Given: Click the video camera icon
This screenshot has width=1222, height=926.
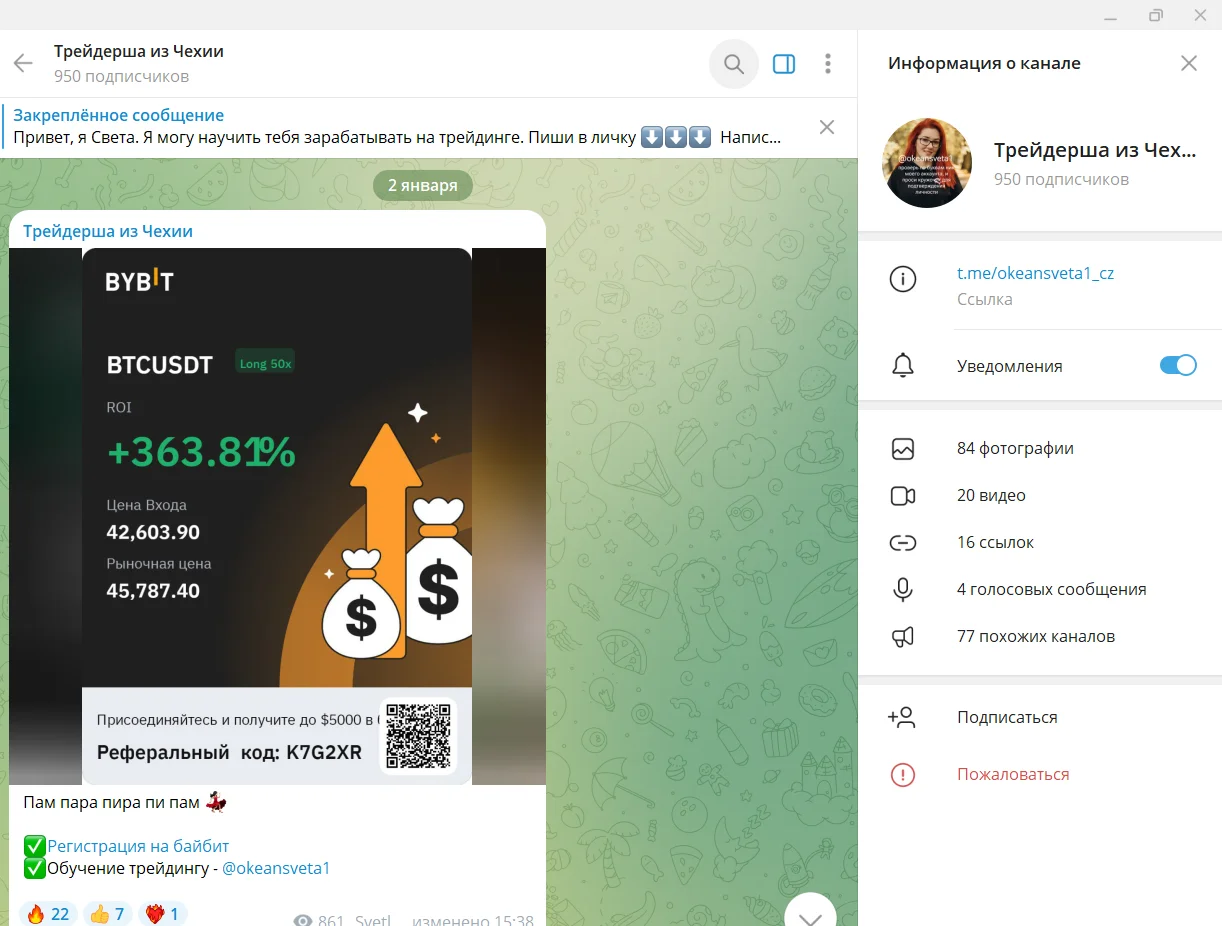Looking at the screenshot, I should point(903,496).
